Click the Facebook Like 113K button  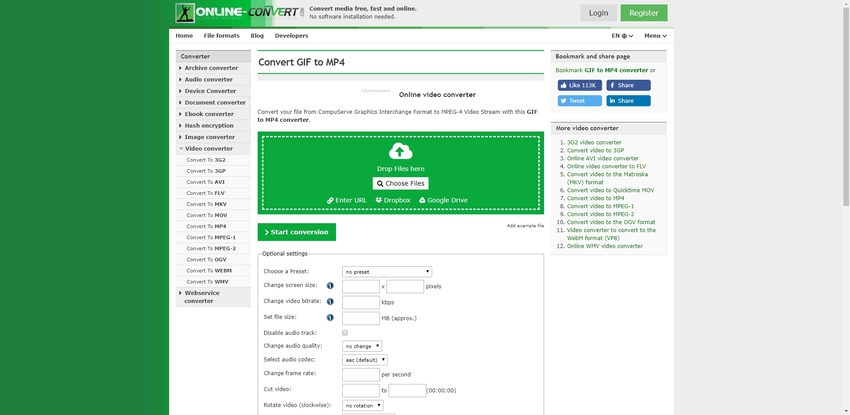click(x=579, y=86)
